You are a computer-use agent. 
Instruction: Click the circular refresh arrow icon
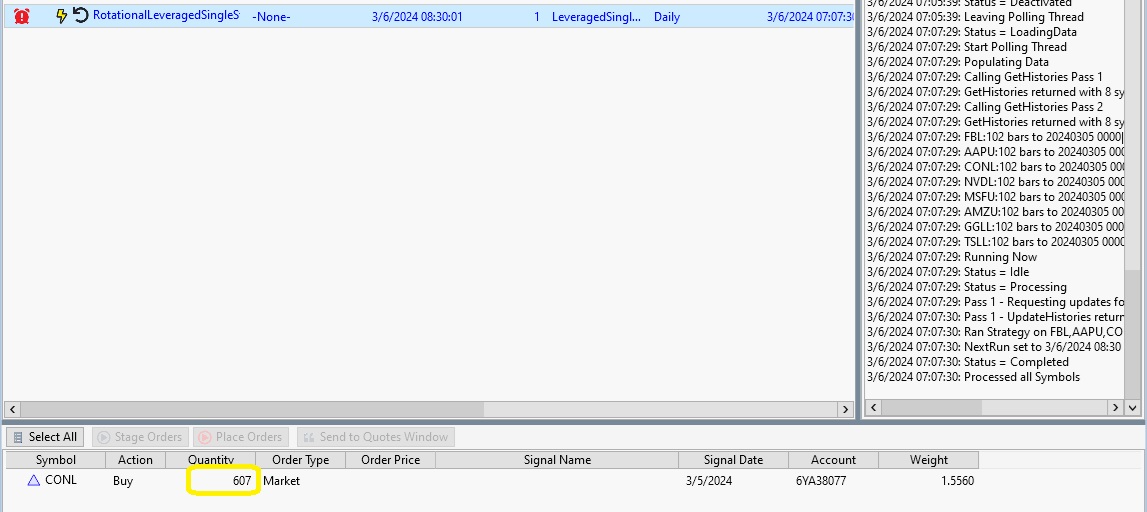click(81, 16)
